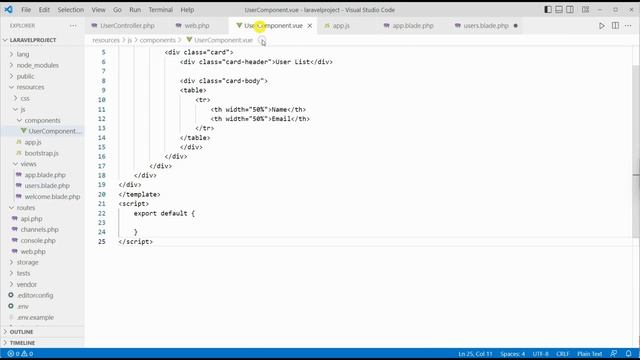Image resolution: width=640 pixels, height=360 pixels.
Task: Click the feedback icon in status bar
Action: 613,354
